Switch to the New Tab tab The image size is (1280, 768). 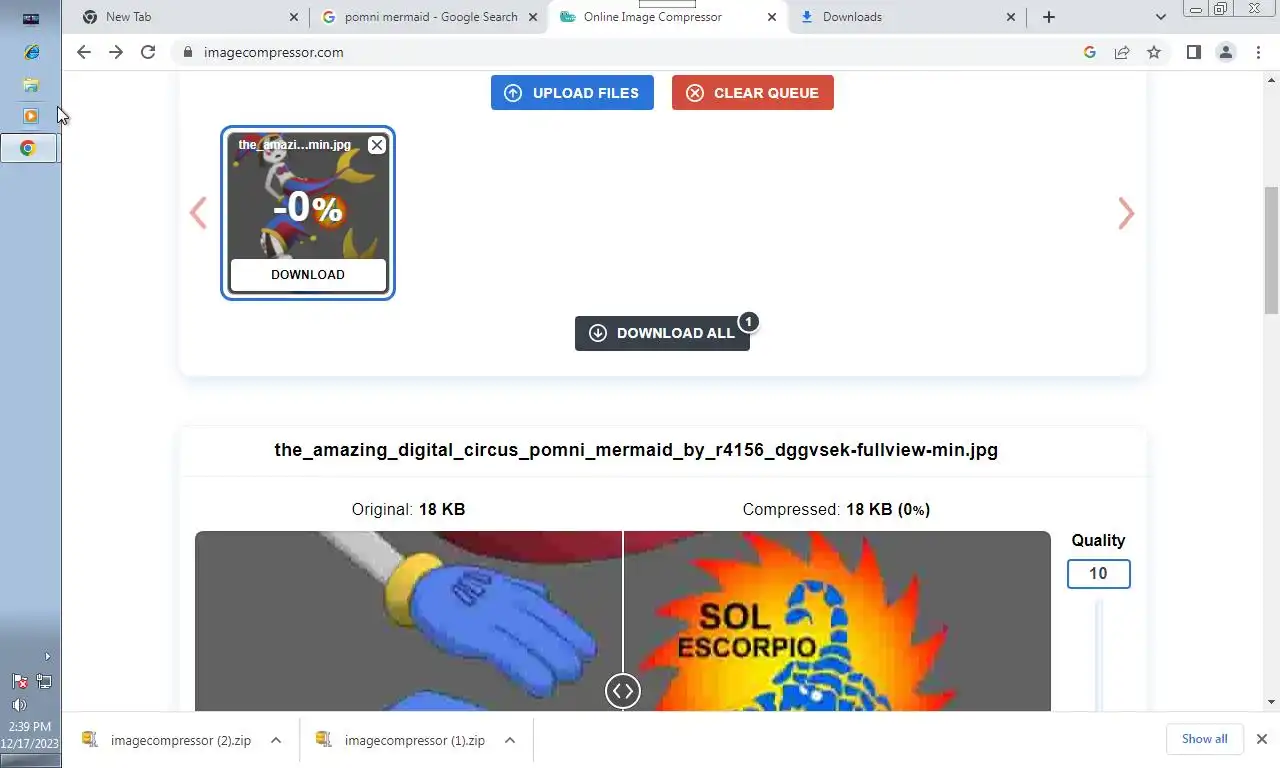coord(190,17)
